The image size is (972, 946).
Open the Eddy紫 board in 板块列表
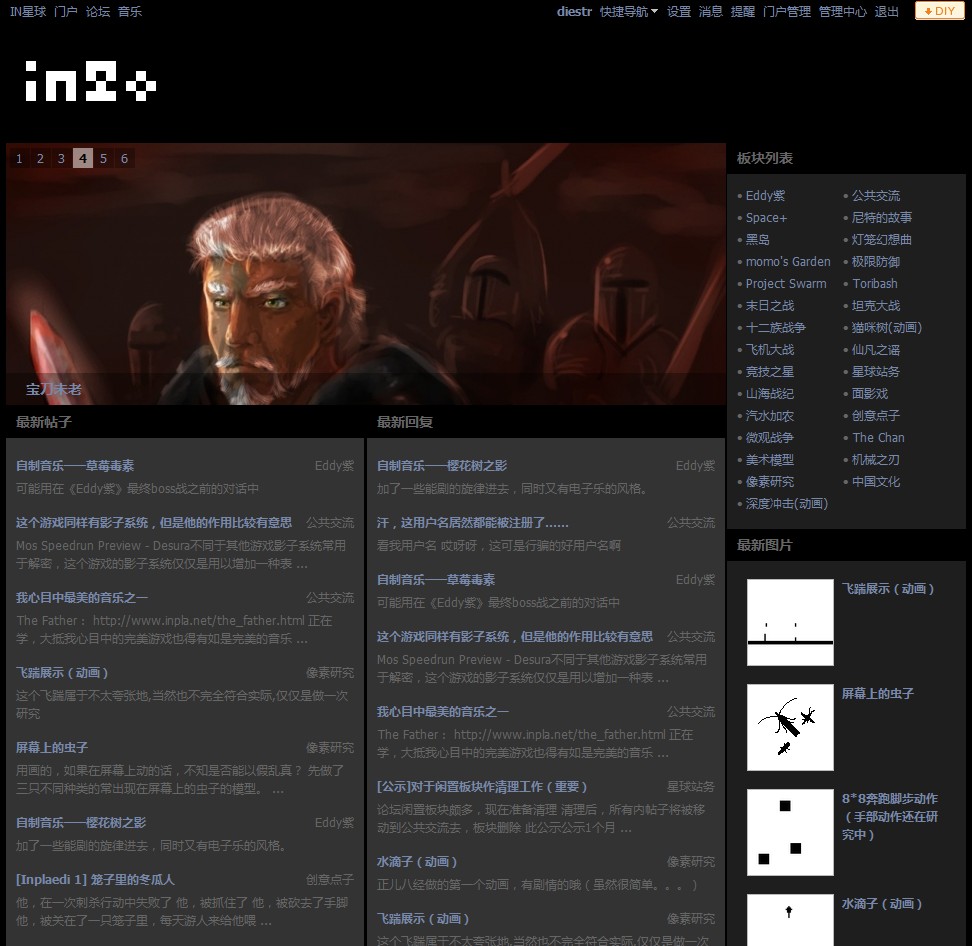click(x=765, y=196)
